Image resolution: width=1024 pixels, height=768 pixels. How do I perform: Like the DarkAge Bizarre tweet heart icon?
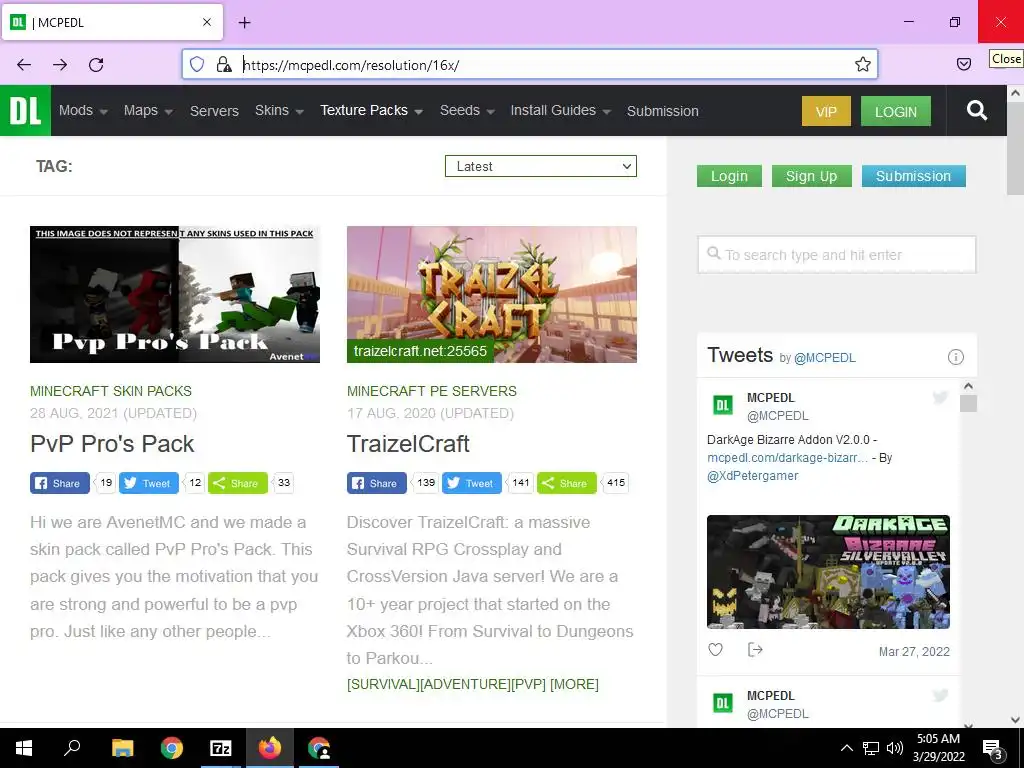(x=716, y=649)
